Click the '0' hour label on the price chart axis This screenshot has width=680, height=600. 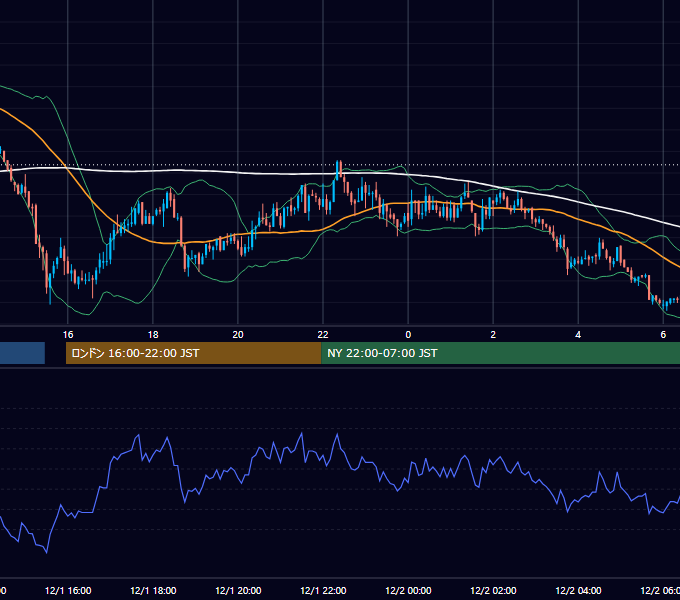pos(408,335)
